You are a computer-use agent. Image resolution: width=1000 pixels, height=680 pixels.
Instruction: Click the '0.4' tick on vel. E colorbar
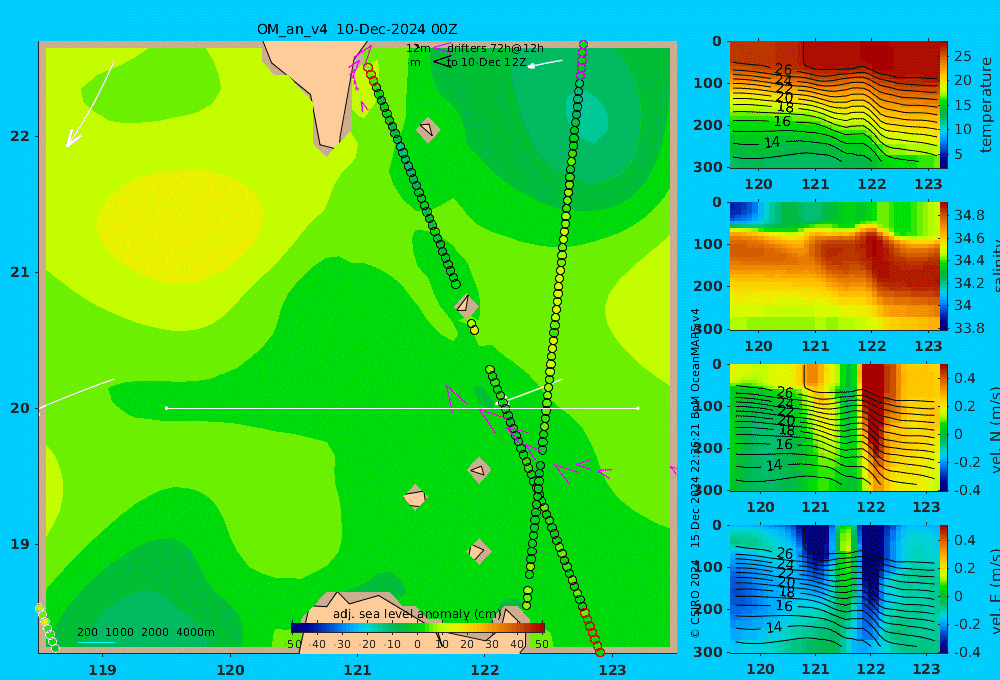tap(964, 540)
